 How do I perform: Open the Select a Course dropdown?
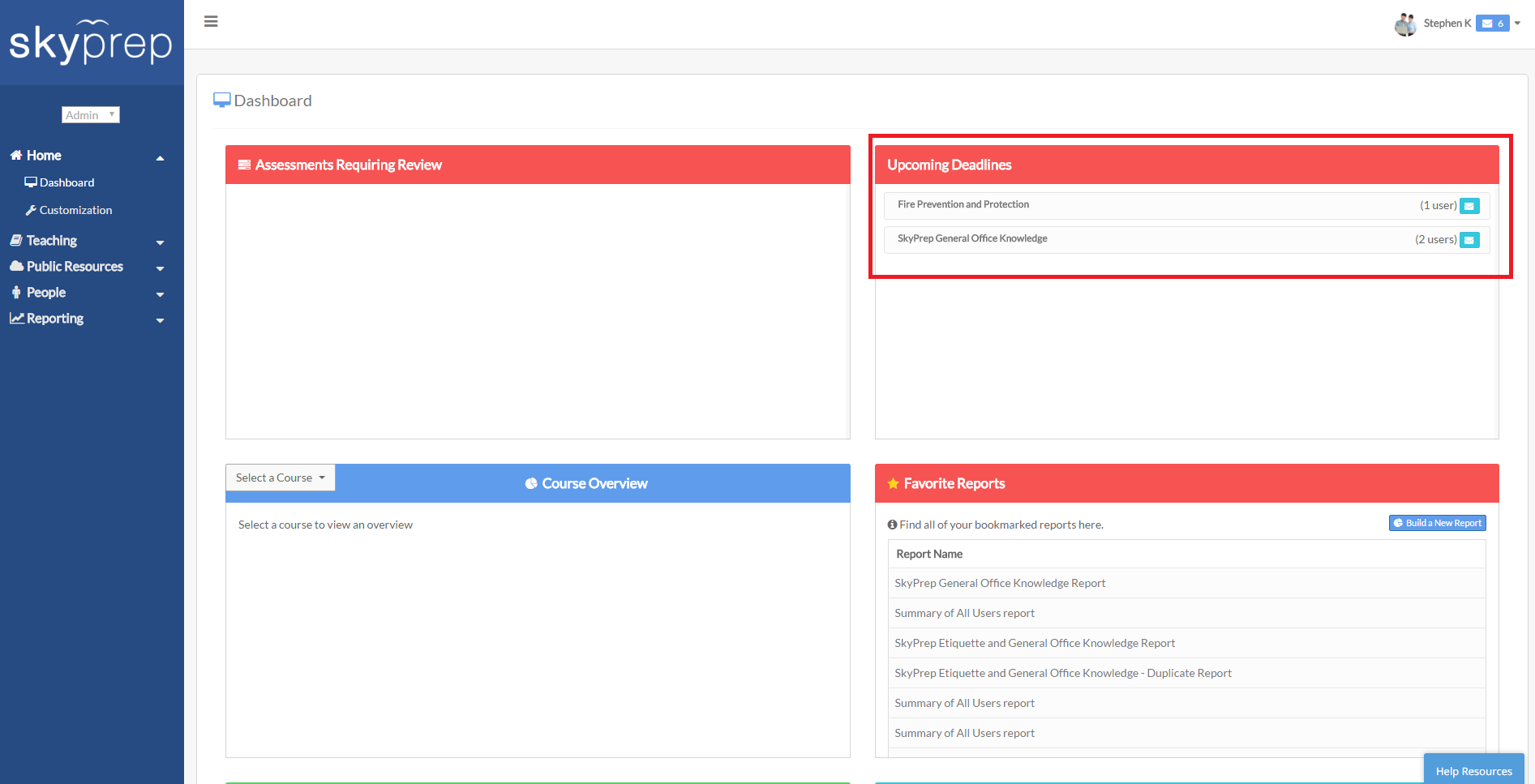coord(280,478)
